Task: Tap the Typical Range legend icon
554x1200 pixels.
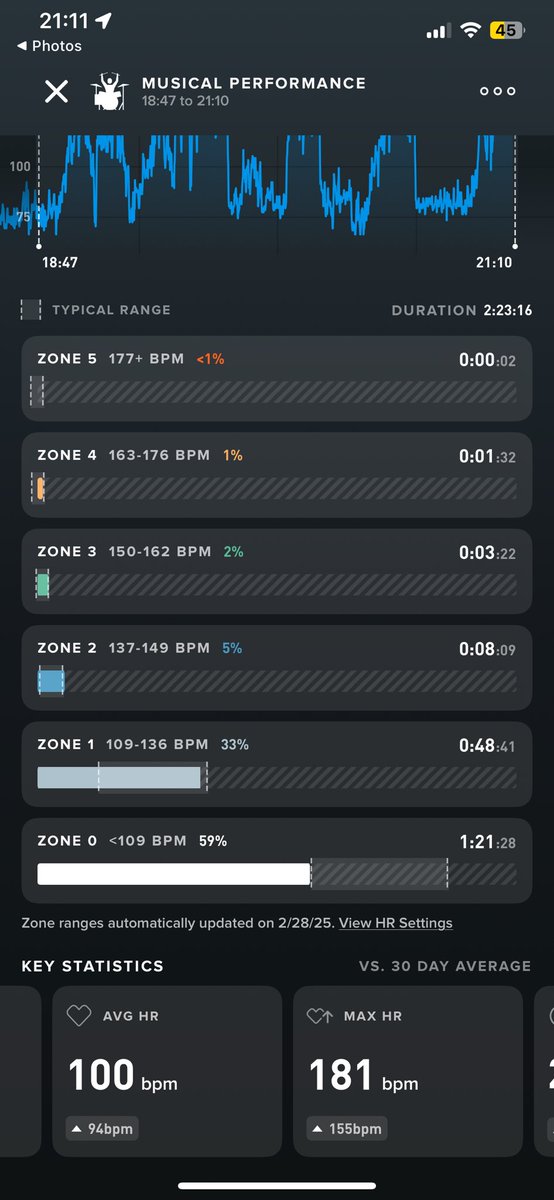Action: point(31,310)
